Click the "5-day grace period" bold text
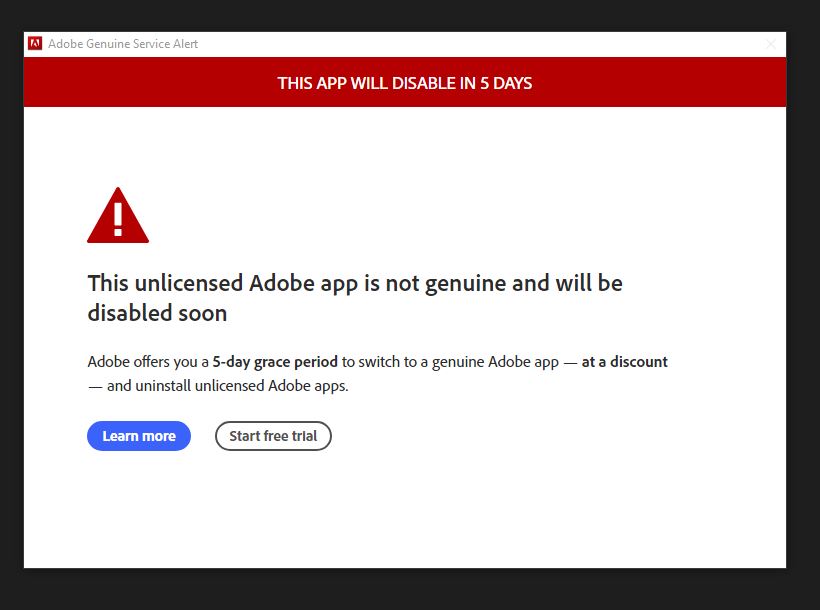This screenshot has height=610, width=820. [275, 362]
